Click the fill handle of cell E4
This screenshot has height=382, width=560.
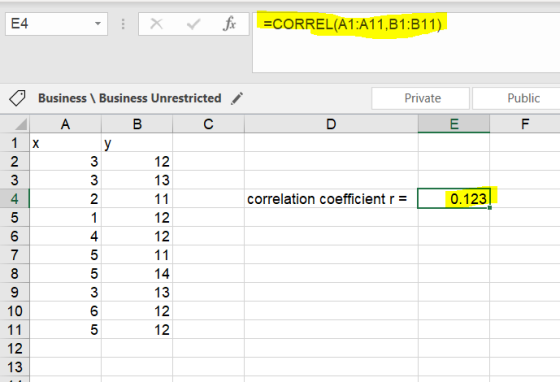(x=489, y=207)
